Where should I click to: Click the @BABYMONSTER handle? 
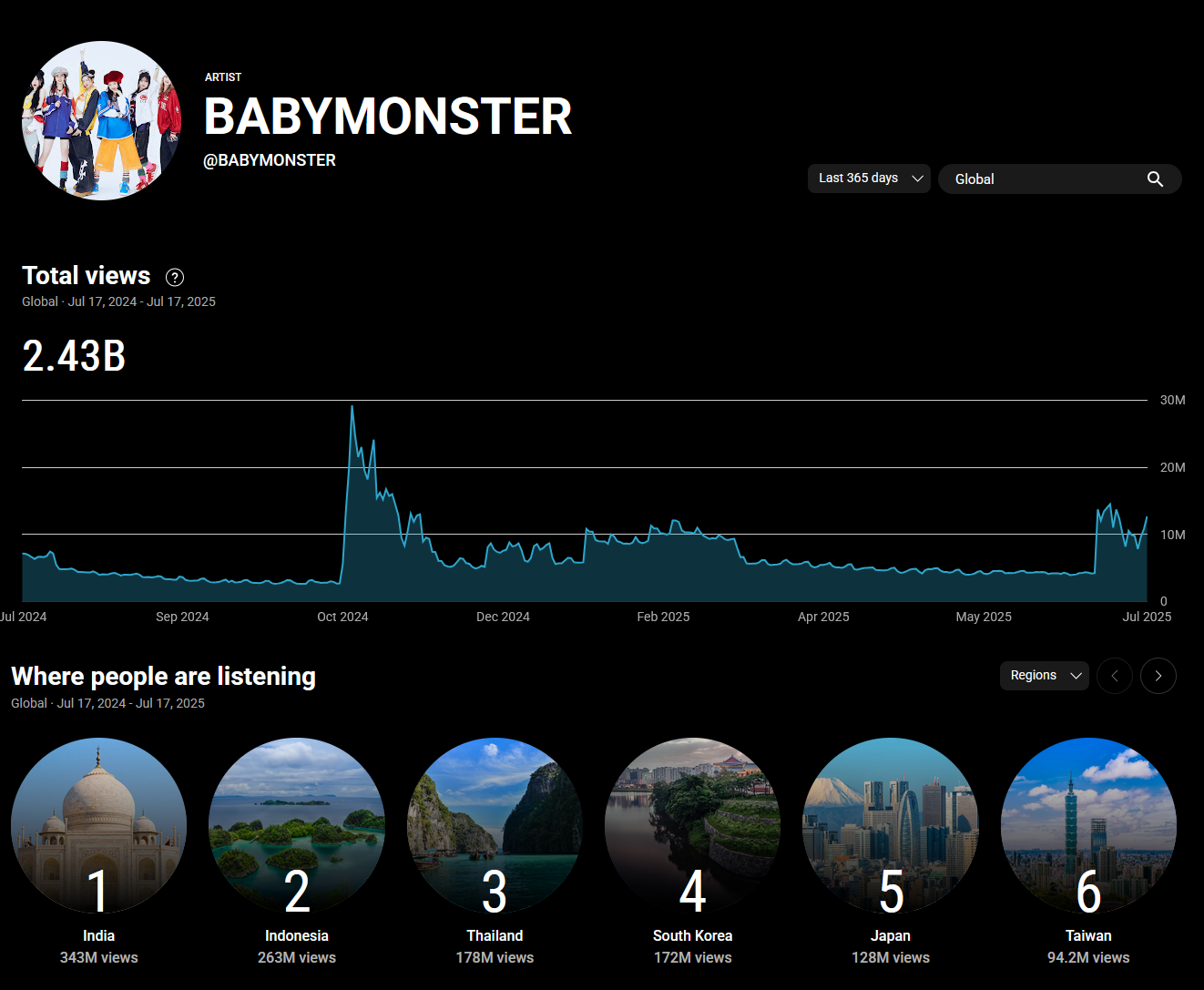pos(270,160)
